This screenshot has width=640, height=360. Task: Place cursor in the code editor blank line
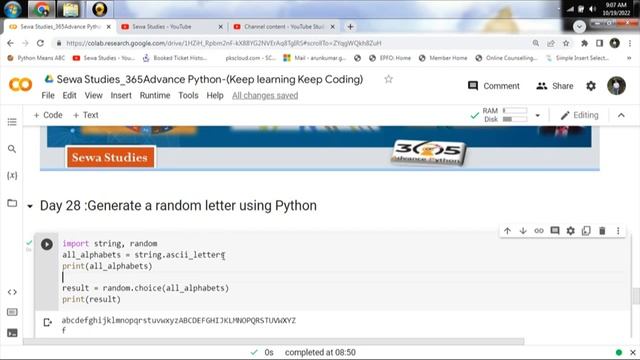pos(343,277)
